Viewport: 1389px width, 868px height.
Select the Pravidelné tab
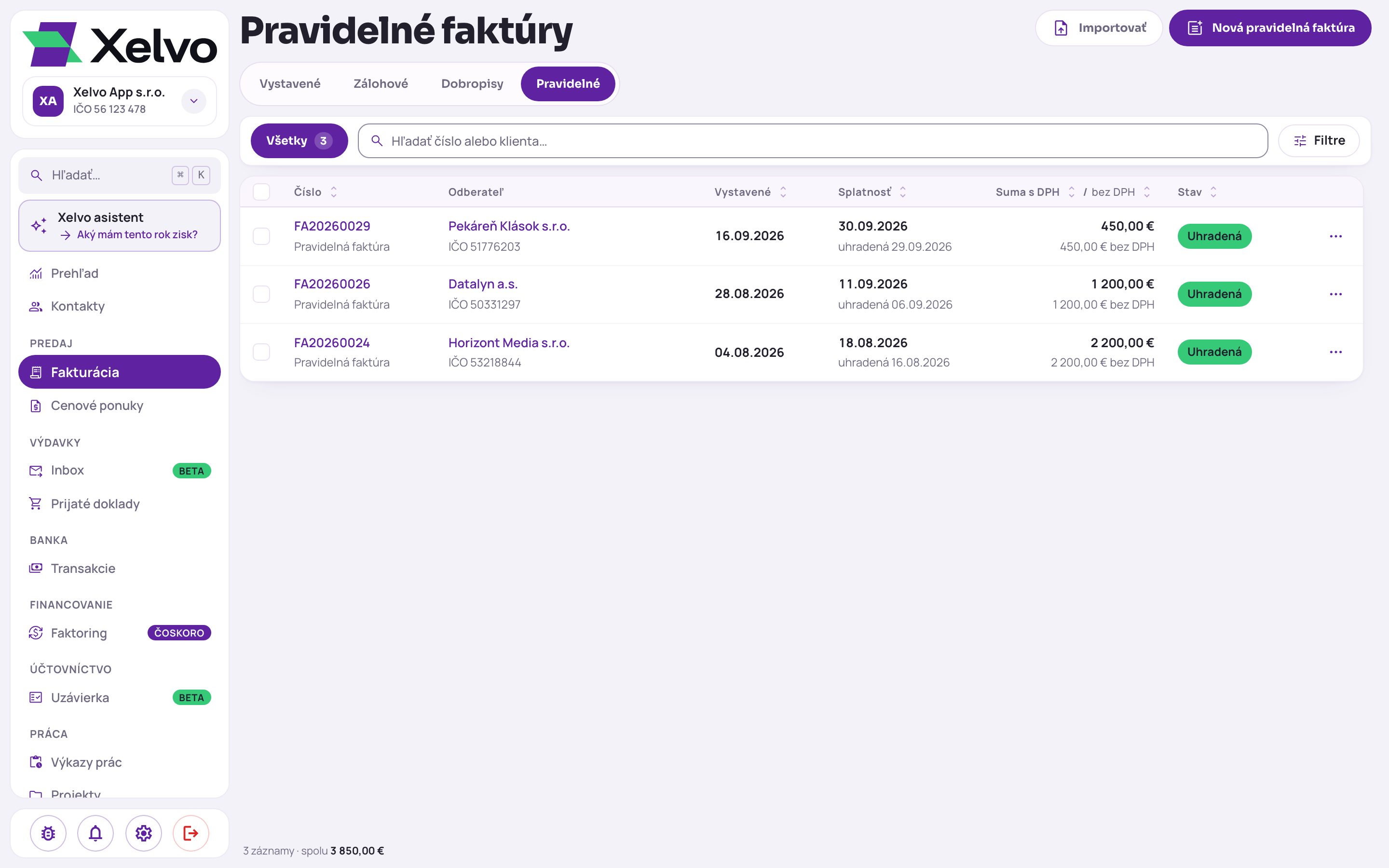pos(568,84)
